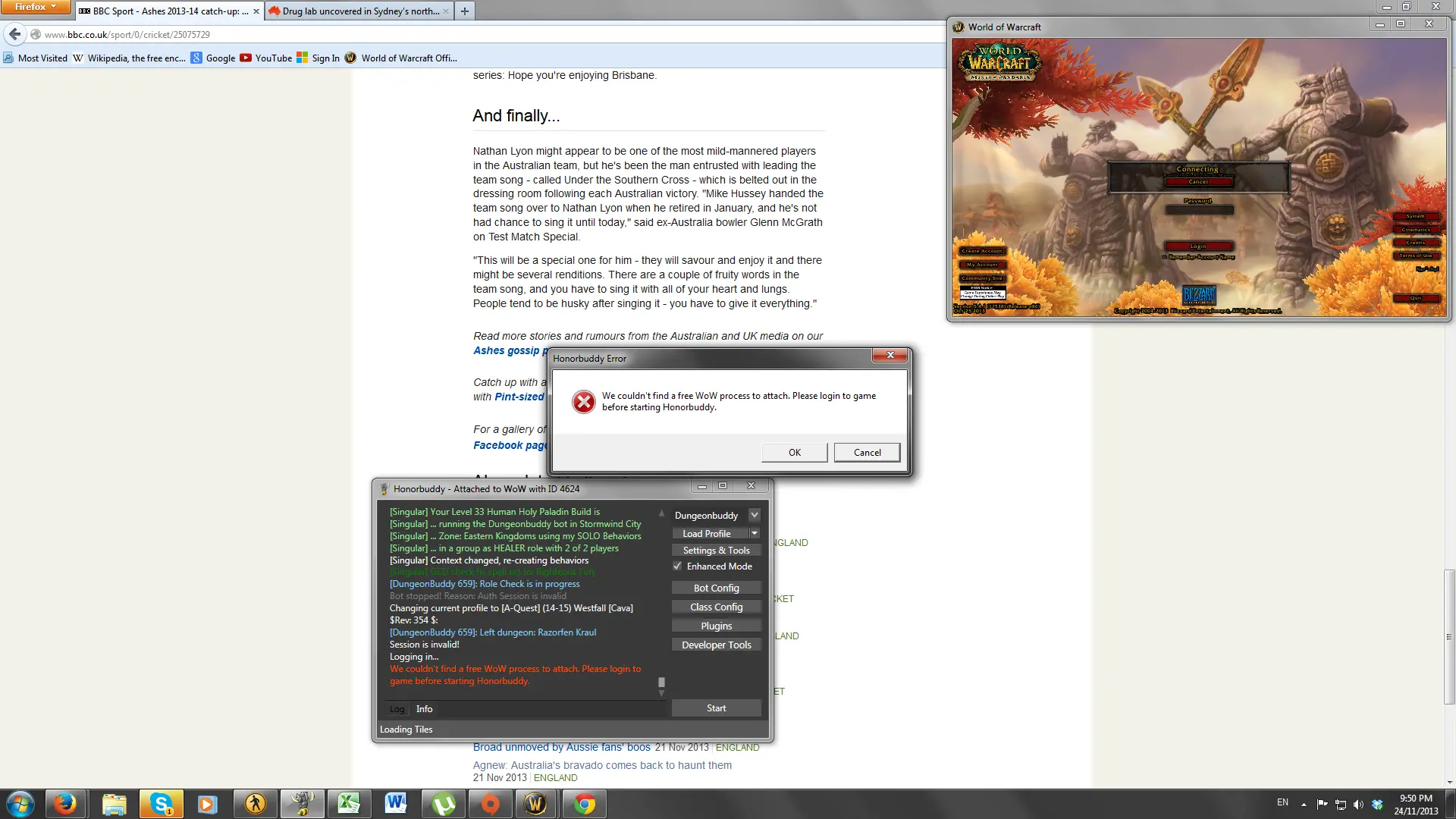Click Cancel in Honorbuddy Error dialog

pyautogui.click(x=867, y=452)
